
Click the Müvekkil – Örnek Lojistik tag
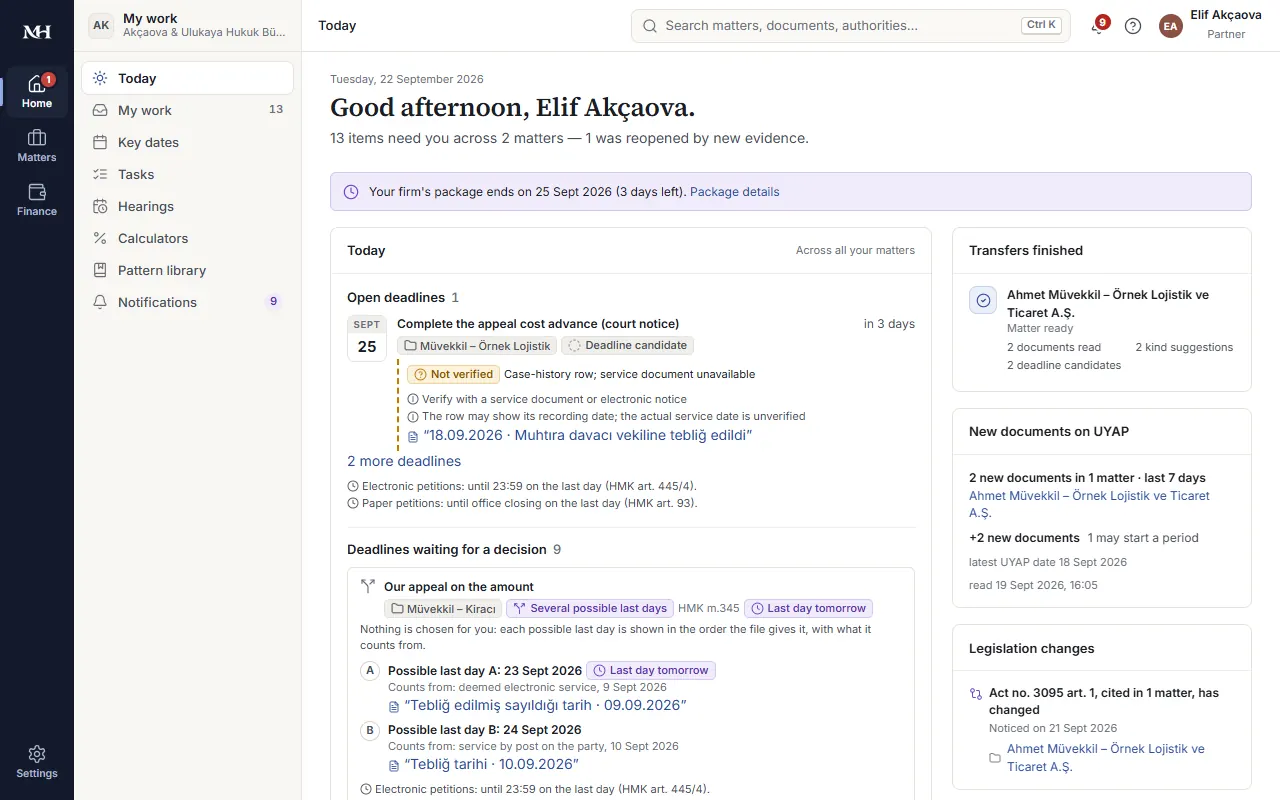476,346
